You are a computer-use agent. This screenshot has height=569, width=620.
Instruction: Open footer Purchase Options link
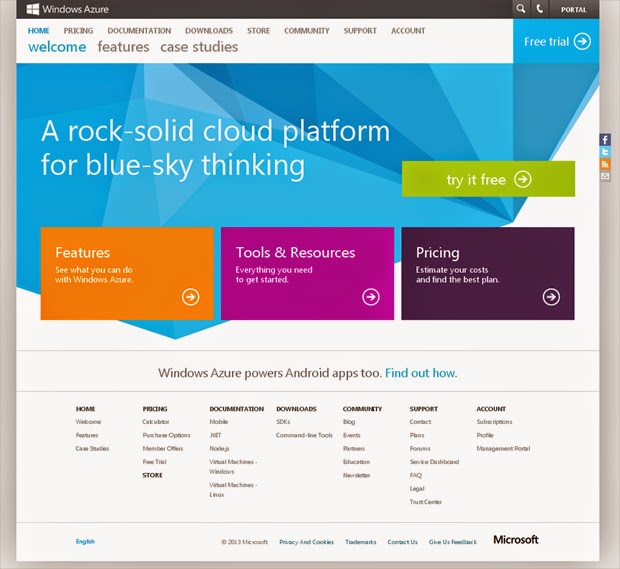click(166, 435)
